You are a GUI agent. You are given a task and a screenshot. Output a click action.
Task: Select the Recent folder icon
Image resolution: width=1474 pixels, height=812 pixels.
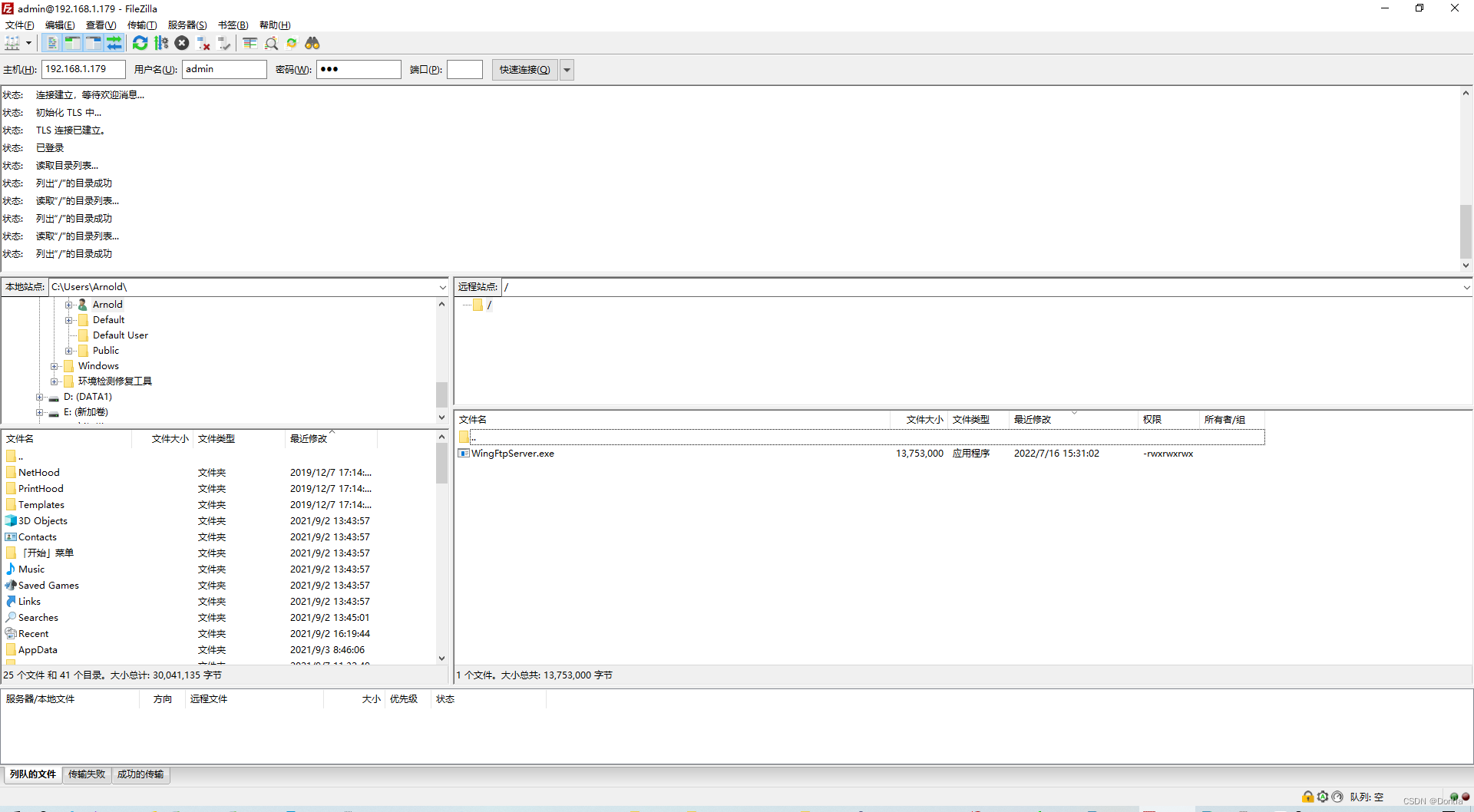pos(11,634)
